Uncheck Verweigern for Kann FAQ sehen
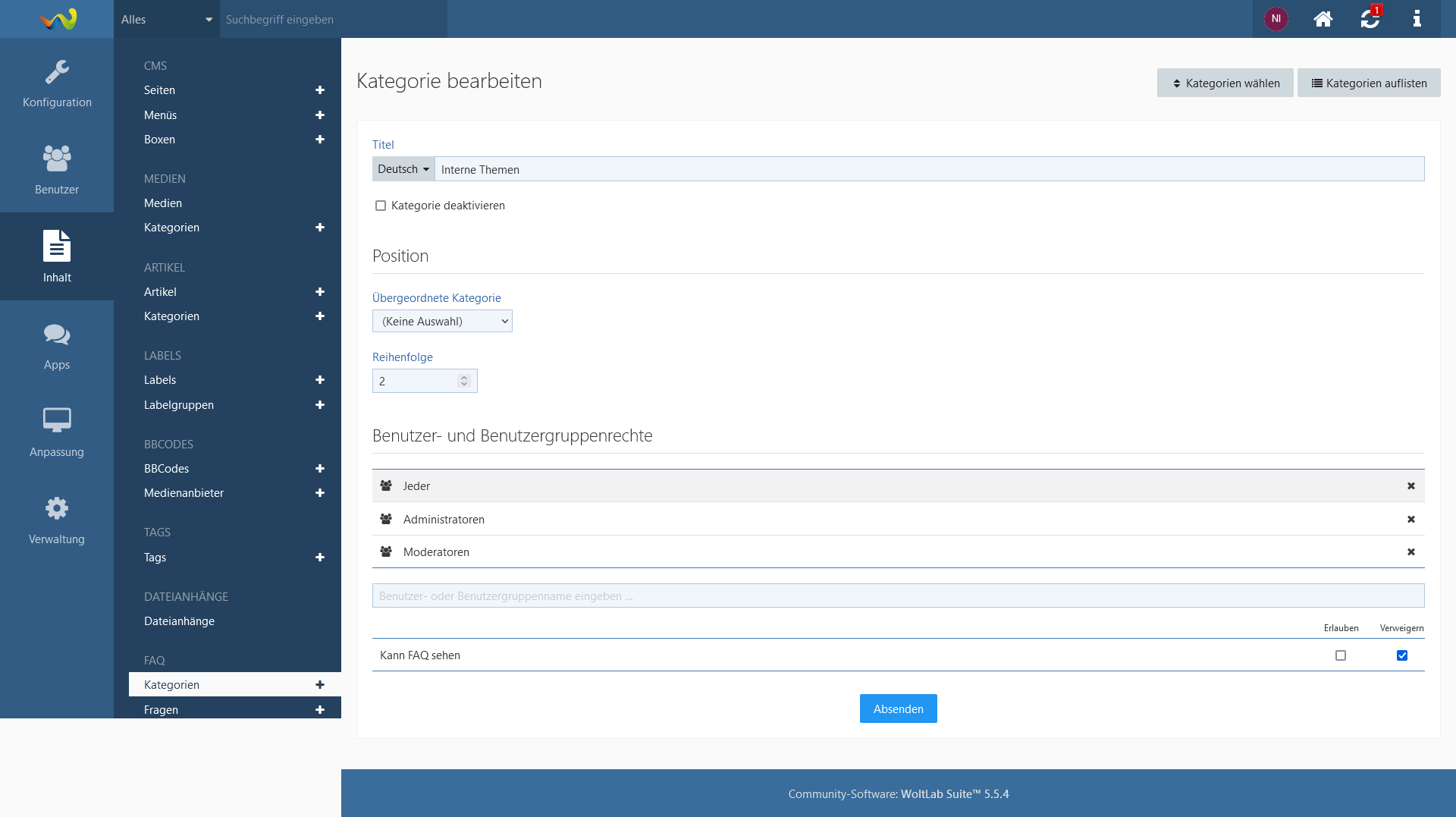 [1401, 655]
